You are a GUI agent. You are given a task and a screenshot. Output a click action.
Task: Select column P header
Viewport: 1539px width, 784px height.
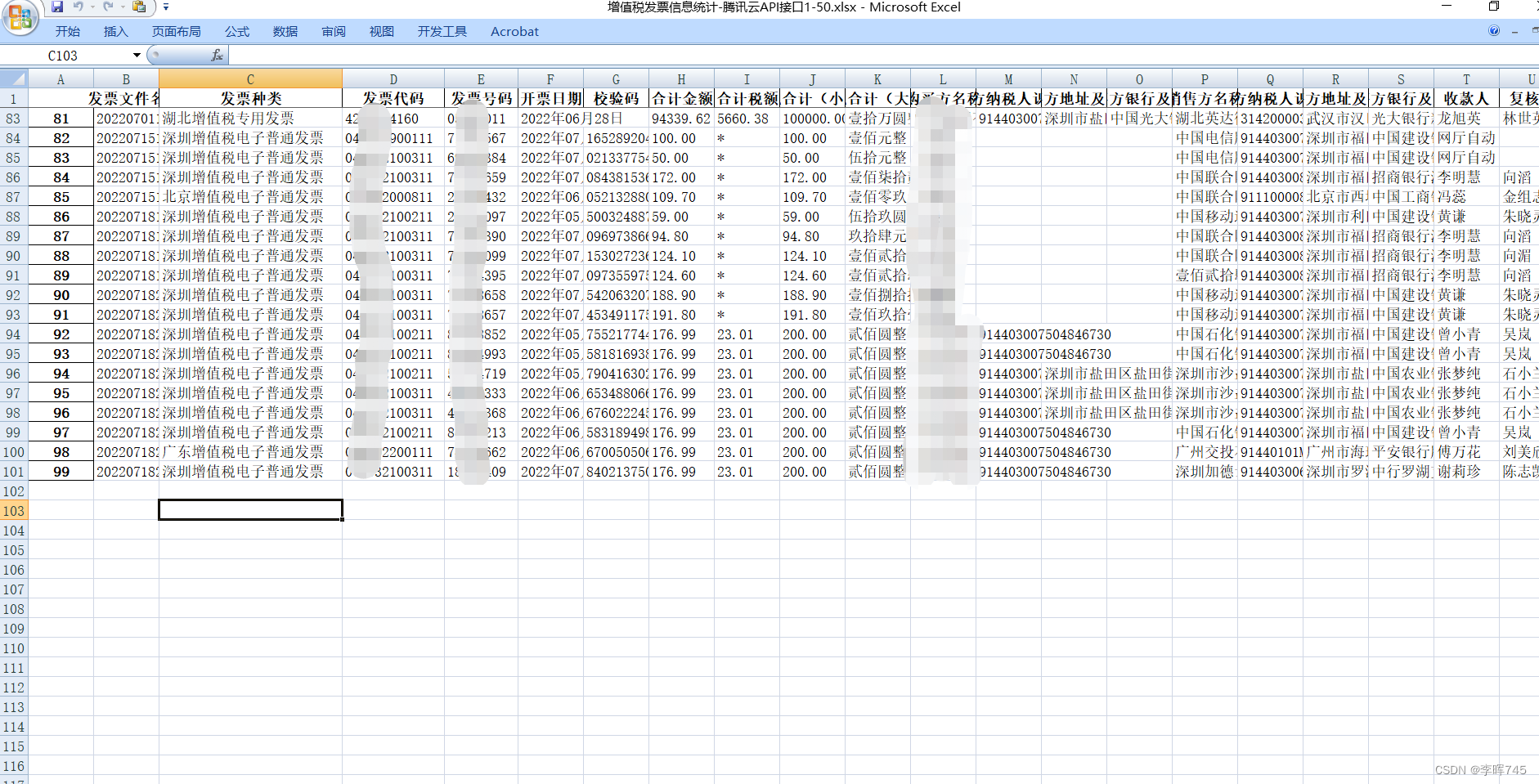1205,79
